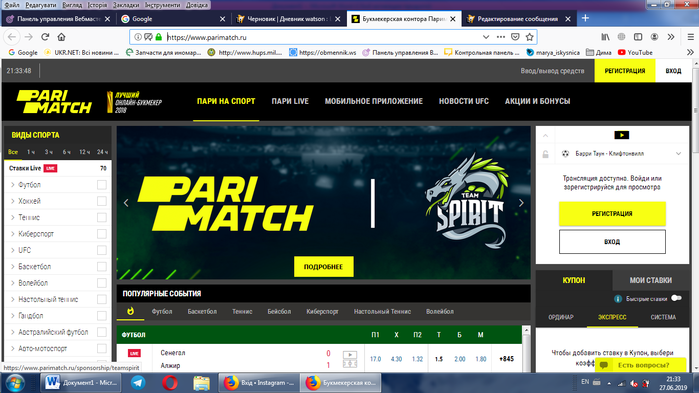Viewport: 699px width, 393px height.
Task: Click the video stream play icon in sidebar
Action: pyautogui.click(x=621, y=135)
